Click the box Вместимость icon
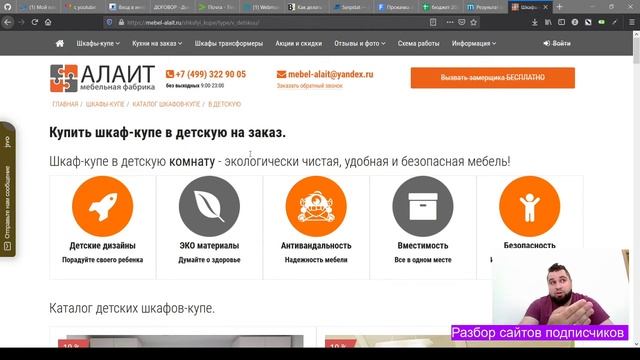The height and width of the screenshot is (360, 640). click(x=423, y=206)
